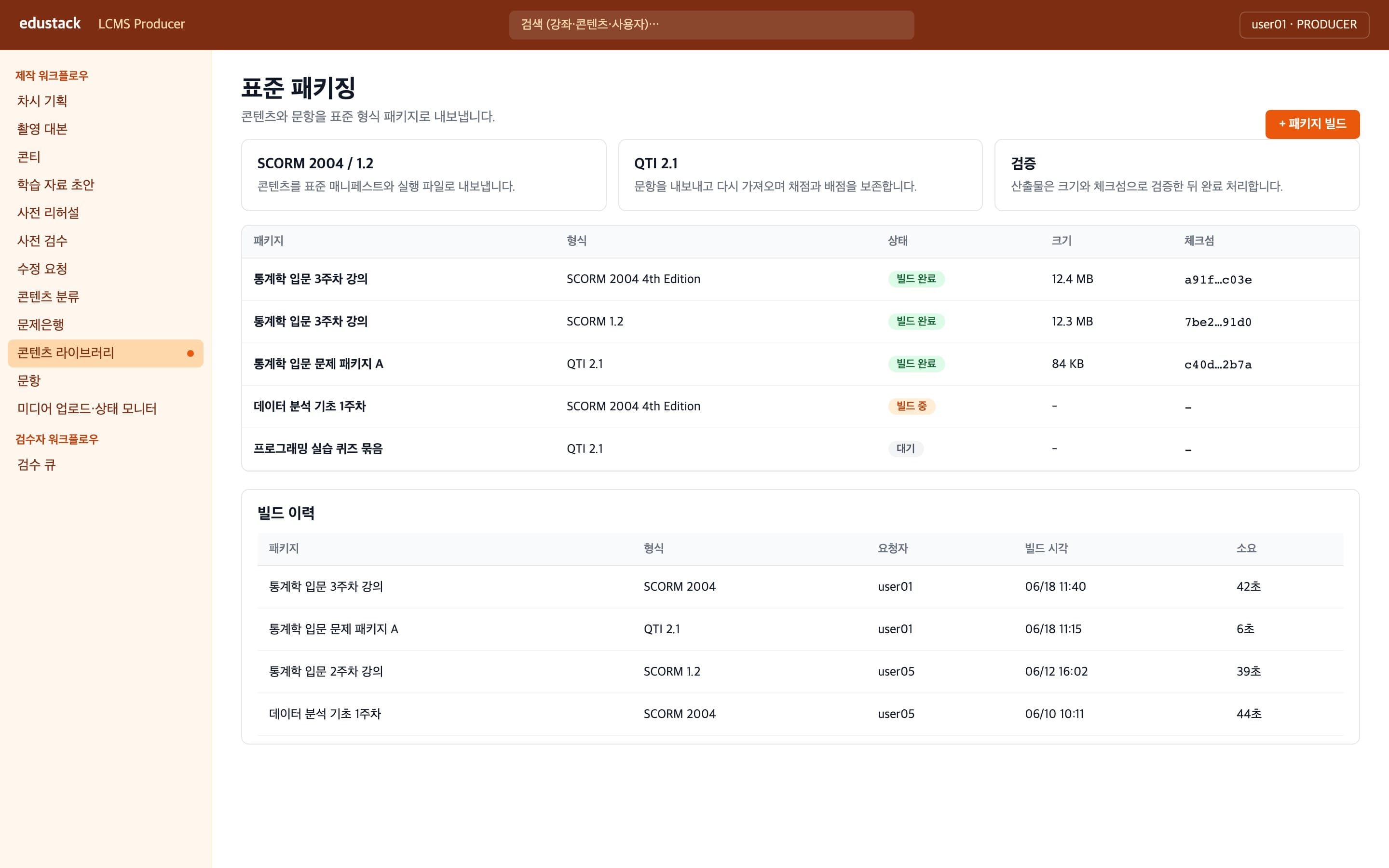The height and width of the screenshot is (868, 1389).
Task: Open the user01 · PRODUCER account button
Action: 1304,25
